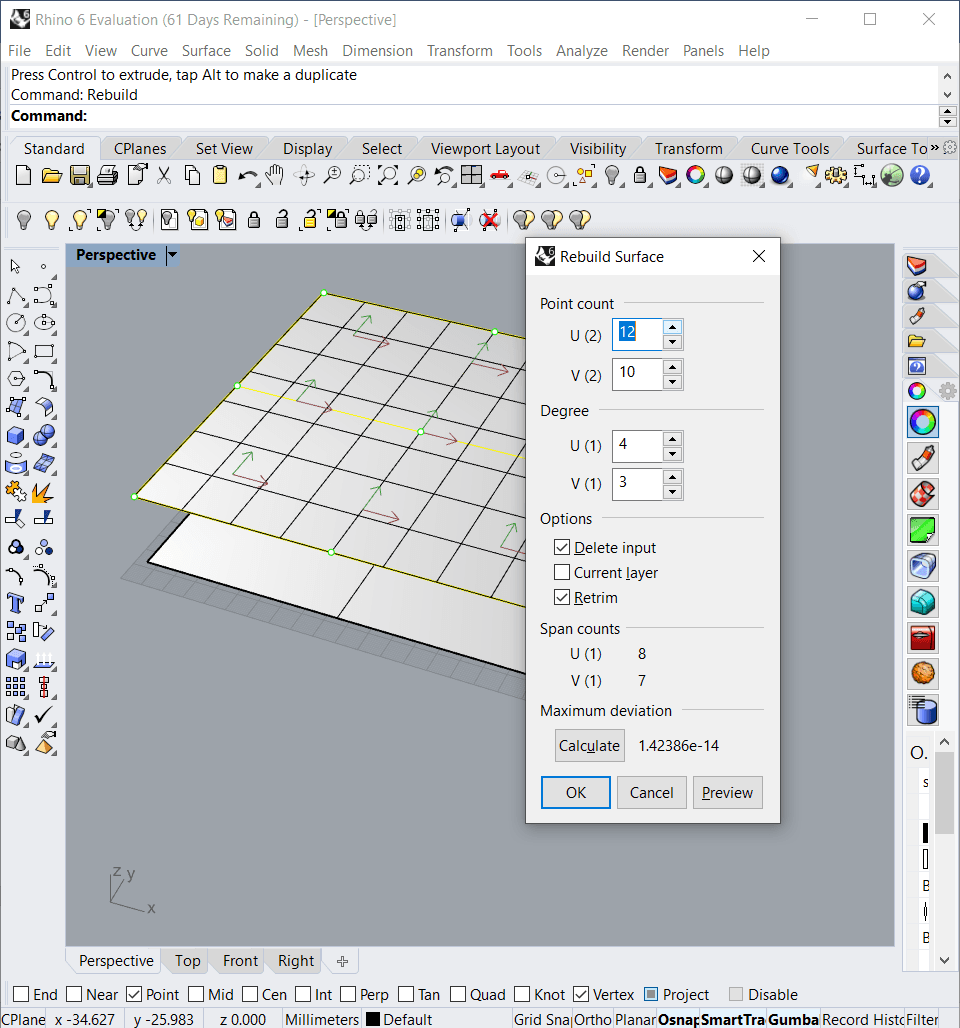
Task: Open the Surface menu
Action: coord(206,50)
